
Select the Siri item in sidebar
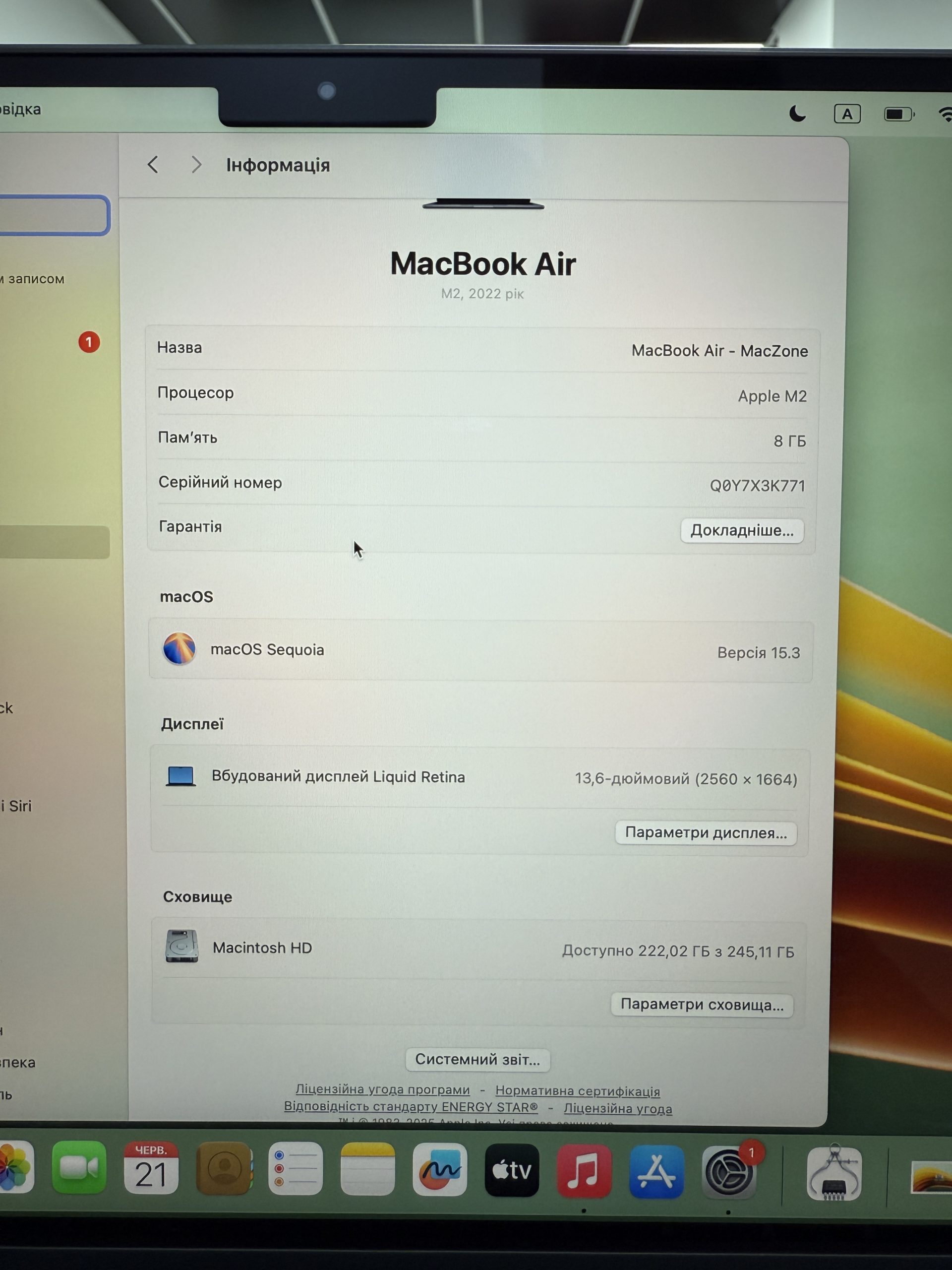click(x=16, y=806)
